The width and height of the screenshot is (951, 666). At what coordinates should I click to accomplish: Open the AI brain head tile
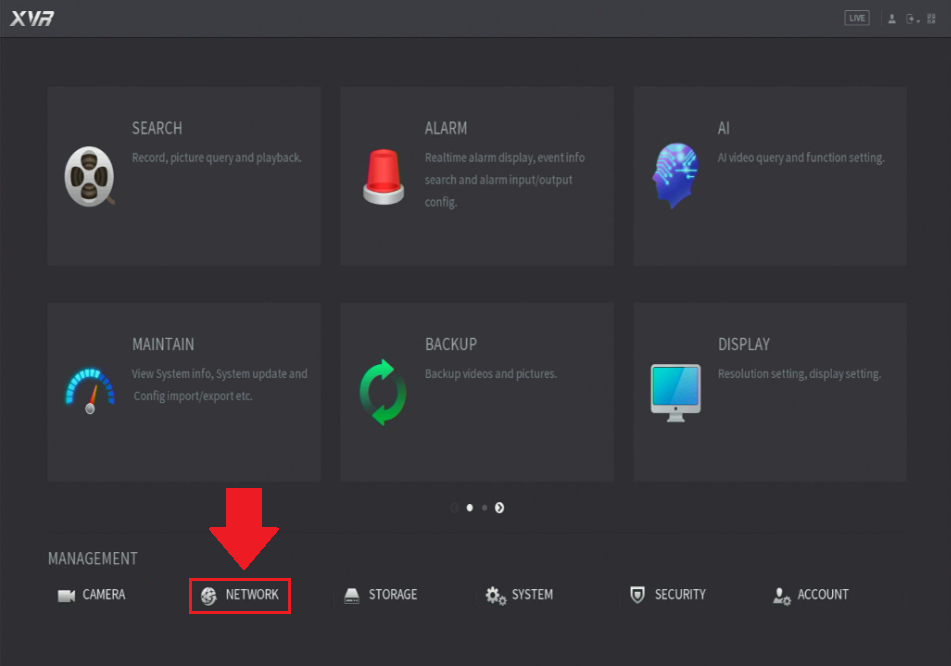770,176
